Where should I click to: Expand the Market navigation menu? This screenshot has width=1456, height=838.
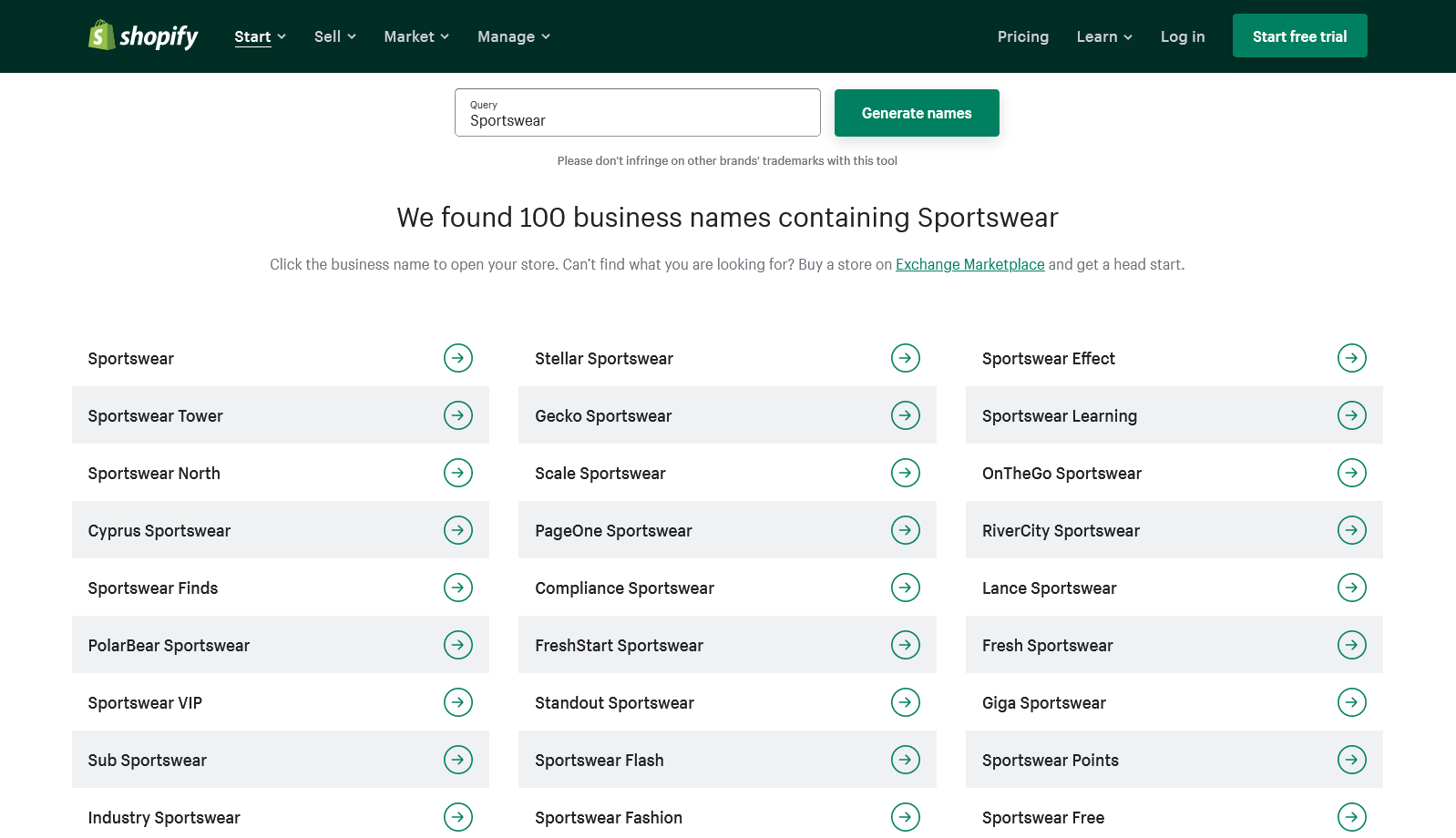(x=416, y=36)
